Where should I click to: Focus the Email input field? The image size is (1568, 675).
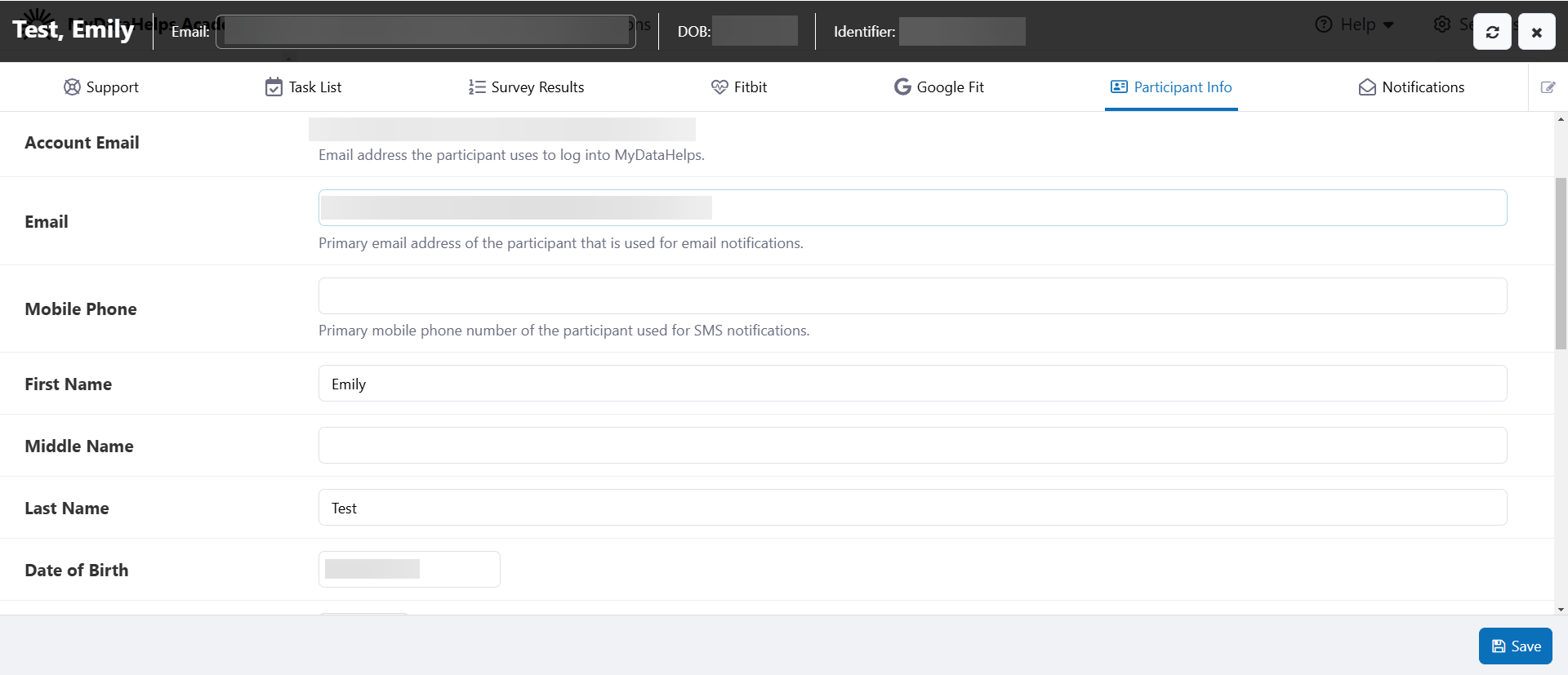[912, 208]
